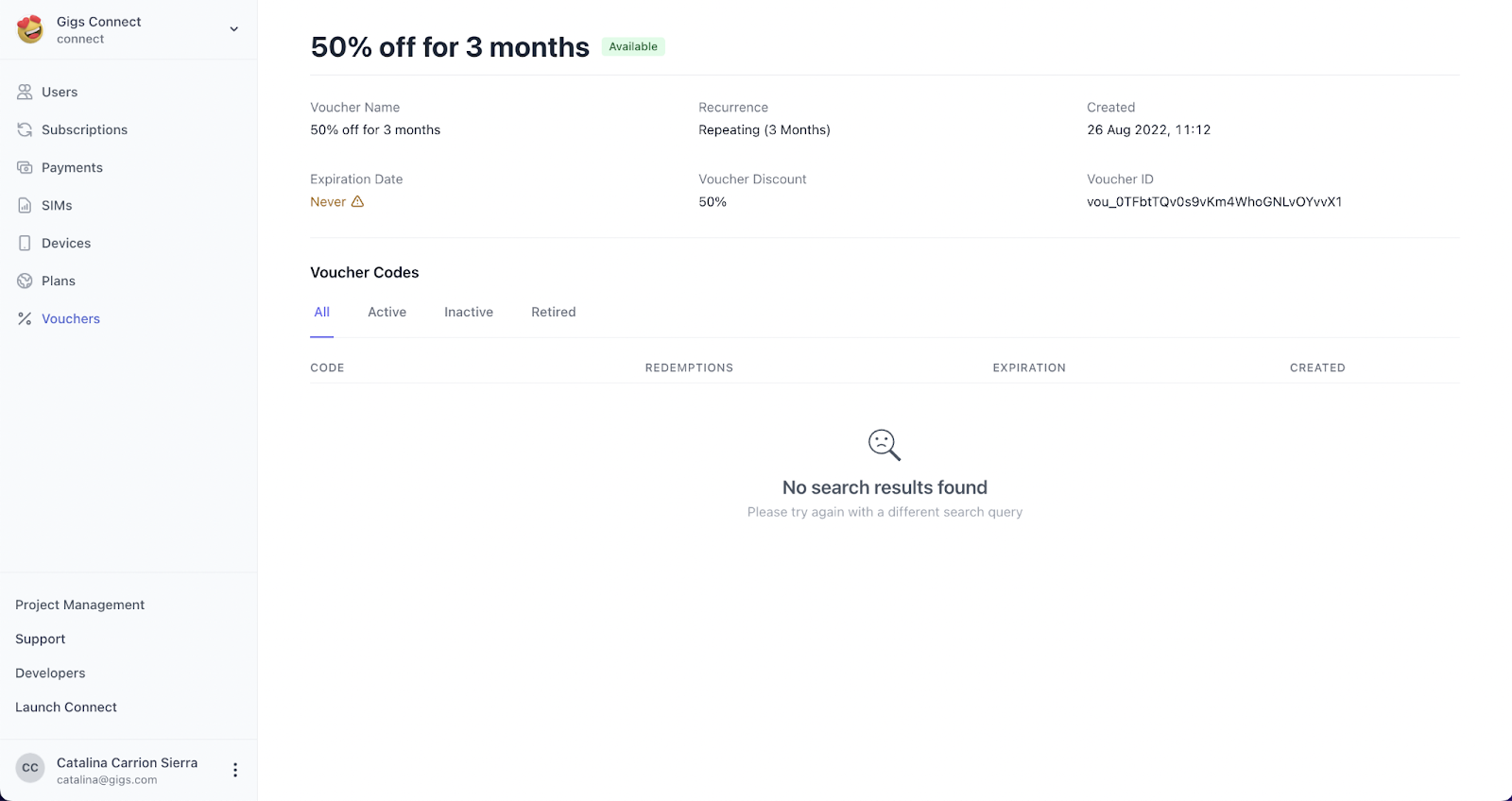
Task: Open the Devices section
Action: click(x=66, y=243)
